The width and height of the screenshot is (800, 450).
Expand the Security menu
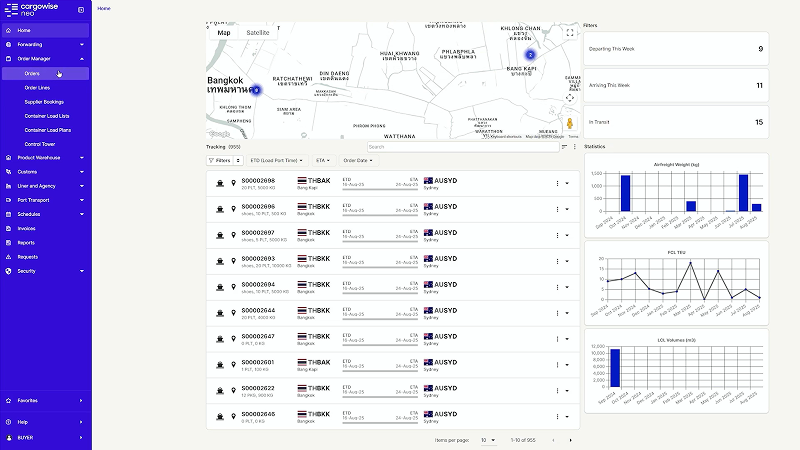(x=45, y=271)
